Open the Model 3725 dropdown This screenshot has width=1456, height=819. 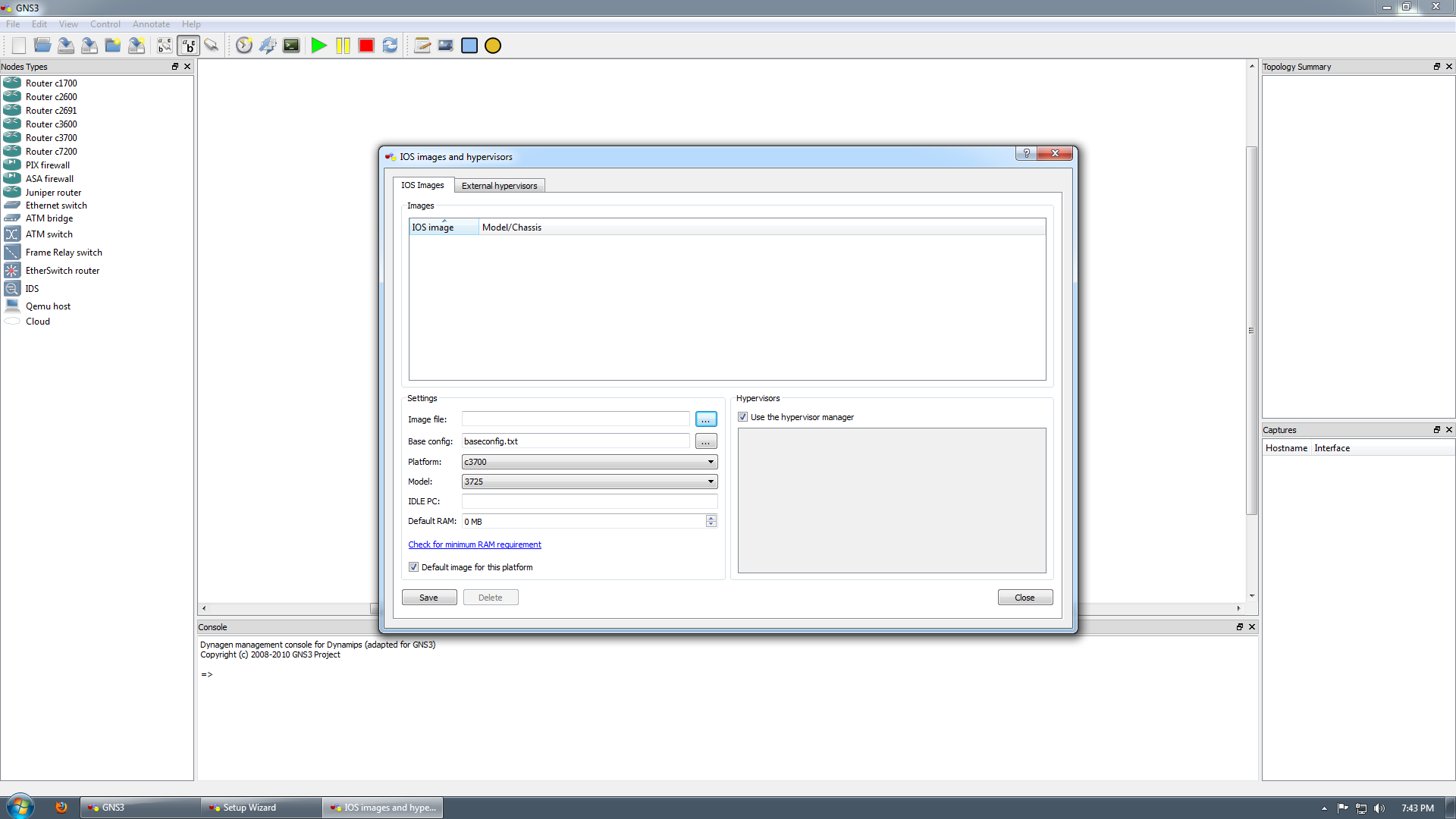pyautogui.click(x=589, y=482)
